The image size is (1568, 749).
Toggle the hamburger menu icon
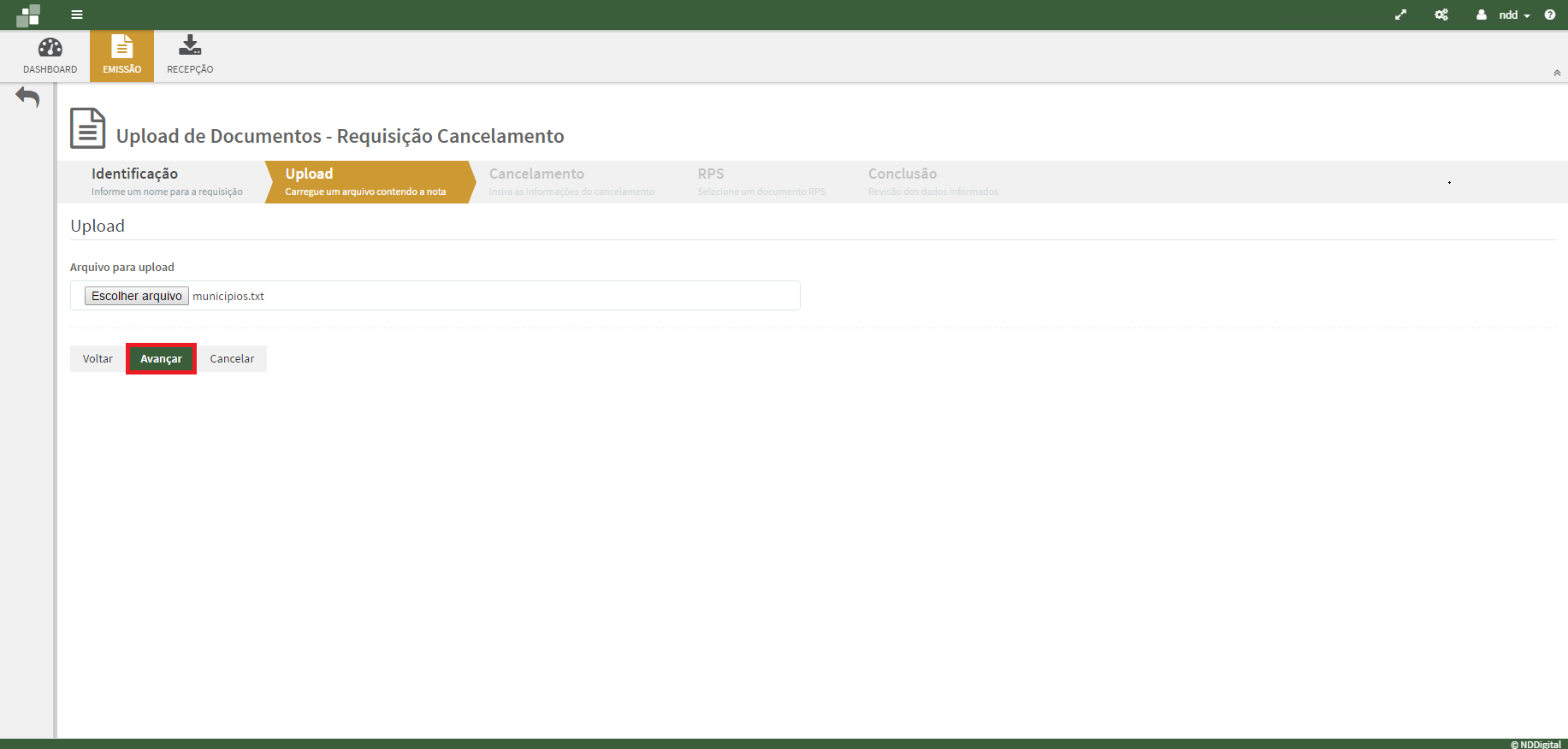[77, 15]
